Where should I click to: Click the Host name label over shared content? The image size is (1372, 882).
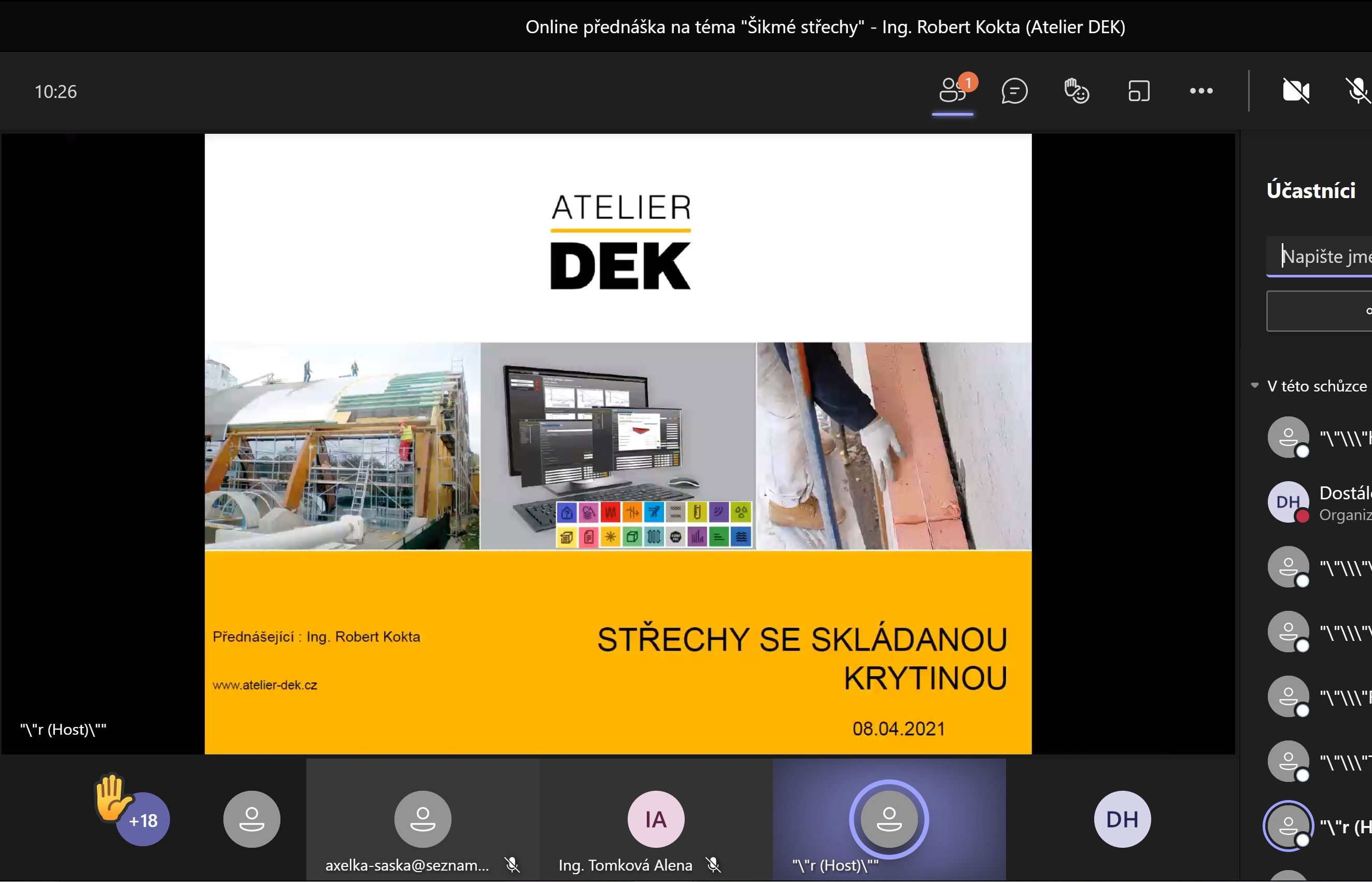64,730
